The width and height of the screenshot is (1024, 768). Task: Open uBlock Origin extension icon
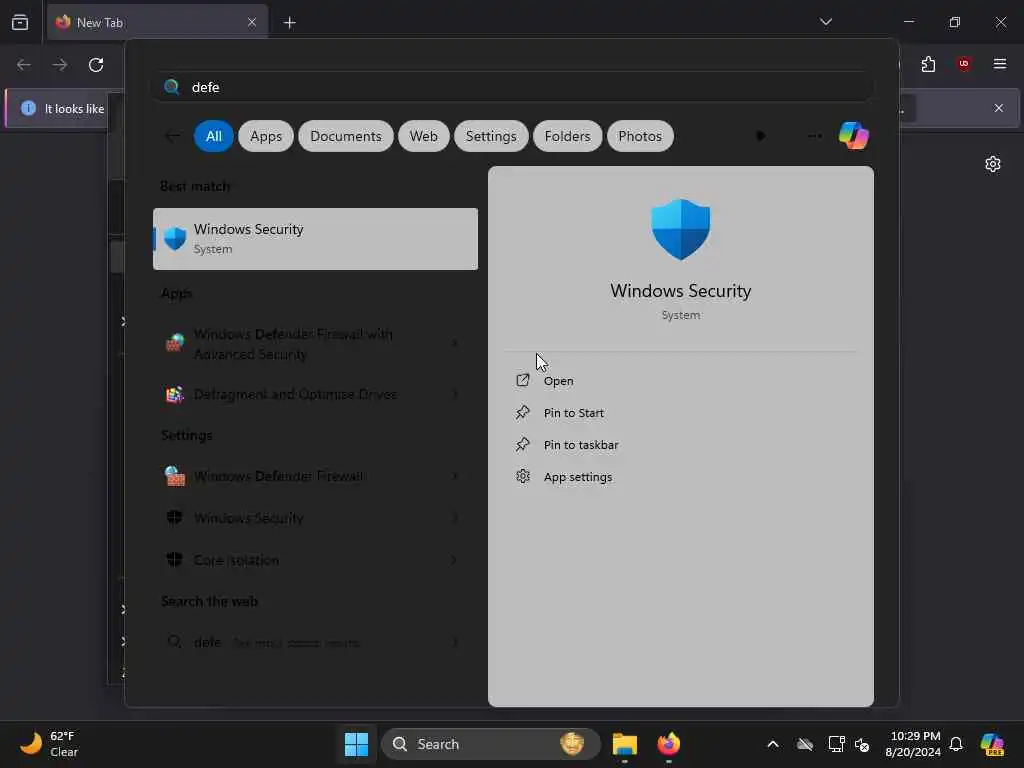964,64
